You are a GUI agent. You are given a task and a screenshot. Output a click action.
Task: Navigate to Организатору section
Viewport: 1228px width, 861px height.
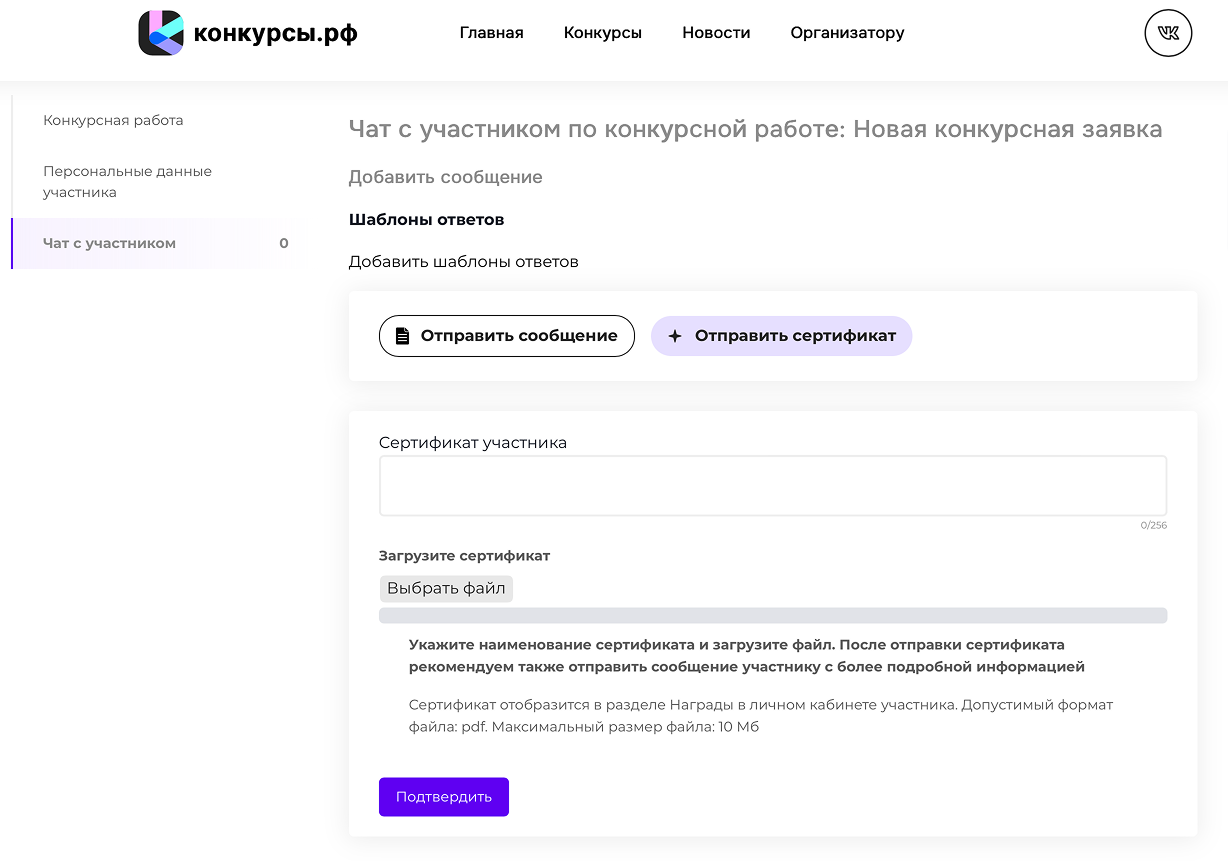pos(847,33)
